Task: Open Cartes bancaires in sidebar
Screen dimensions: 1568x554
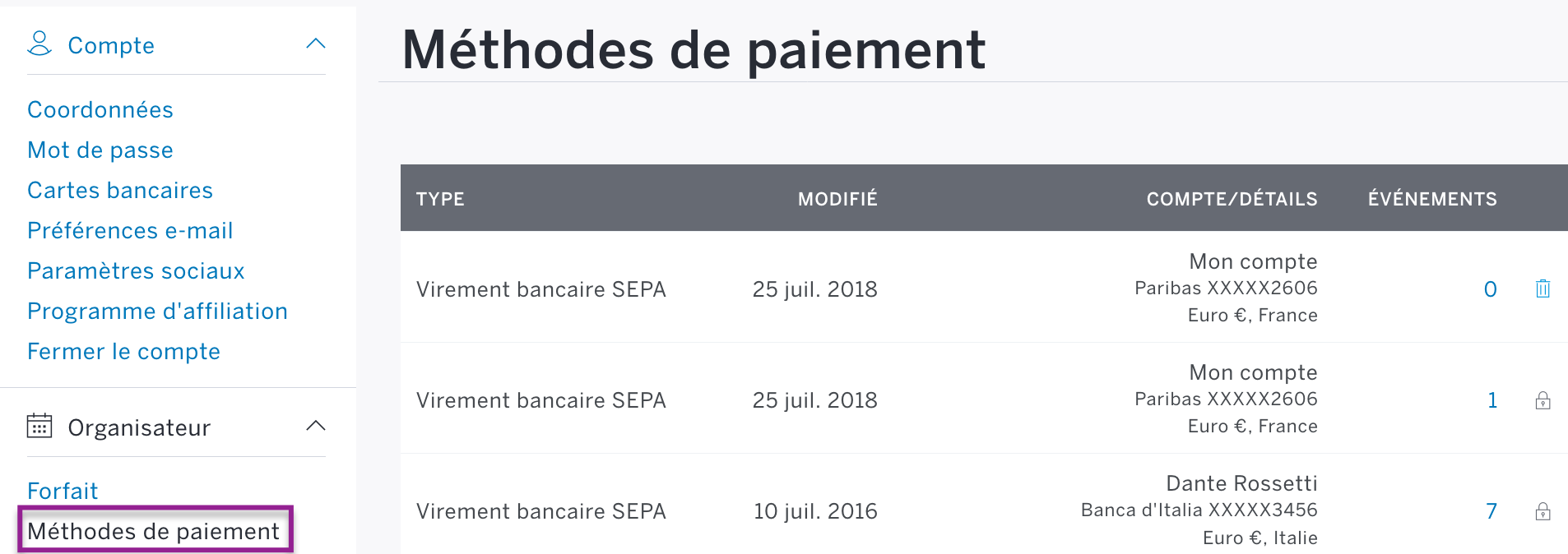Action: tap(120, 190)
